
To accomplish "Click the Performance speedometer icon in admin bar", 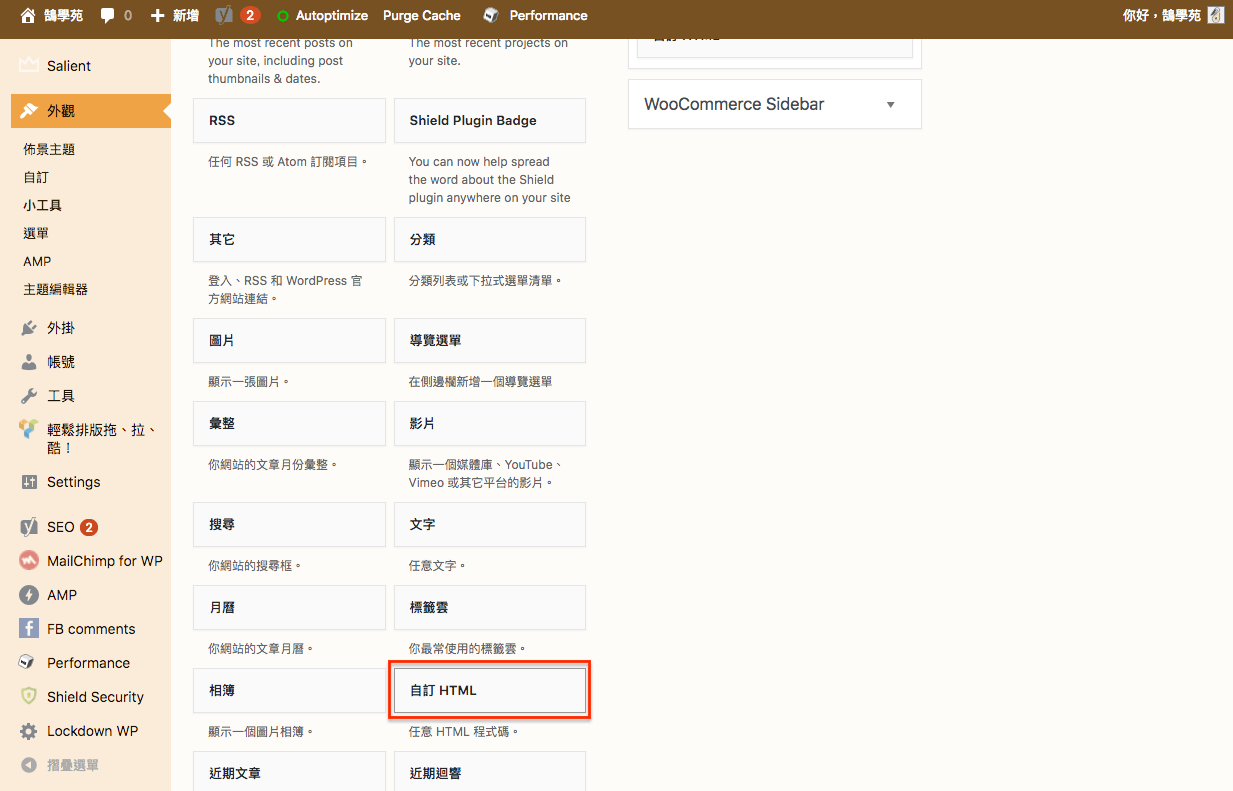I will pyautogui.click(x=490, y=15).
